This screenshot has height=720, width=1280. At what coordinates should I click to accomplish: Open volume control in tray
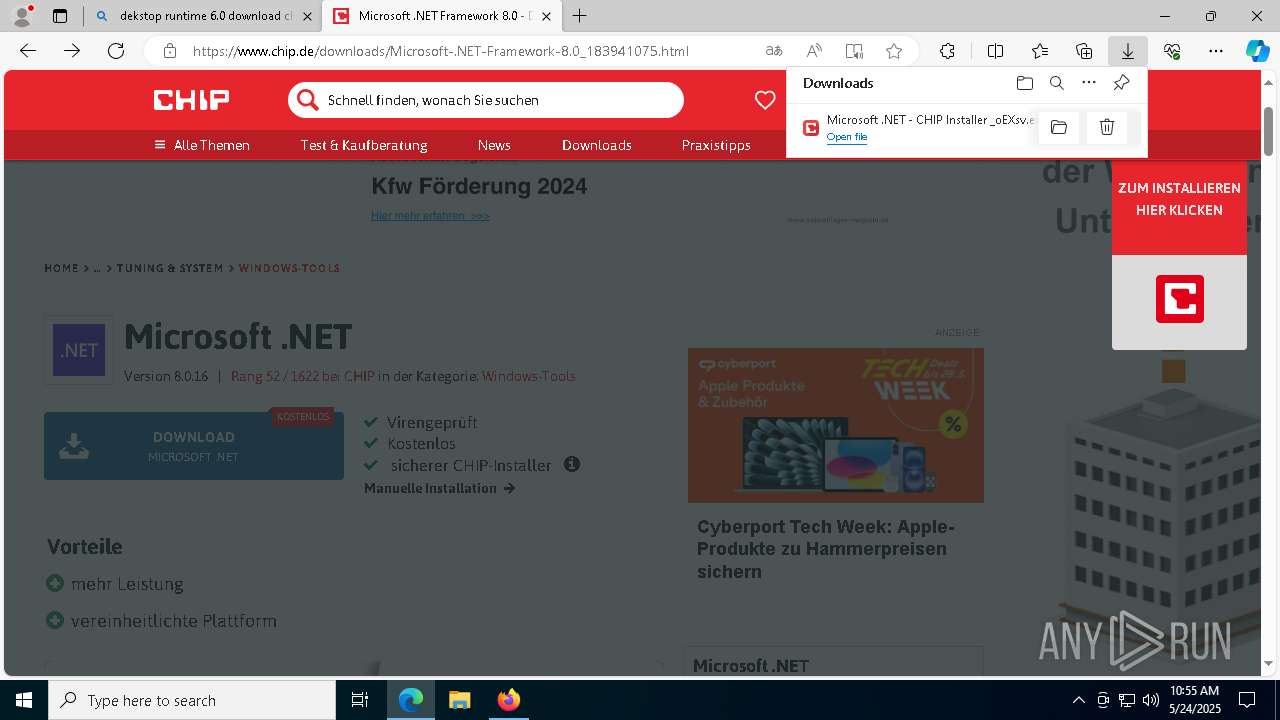coord(1150,700)
